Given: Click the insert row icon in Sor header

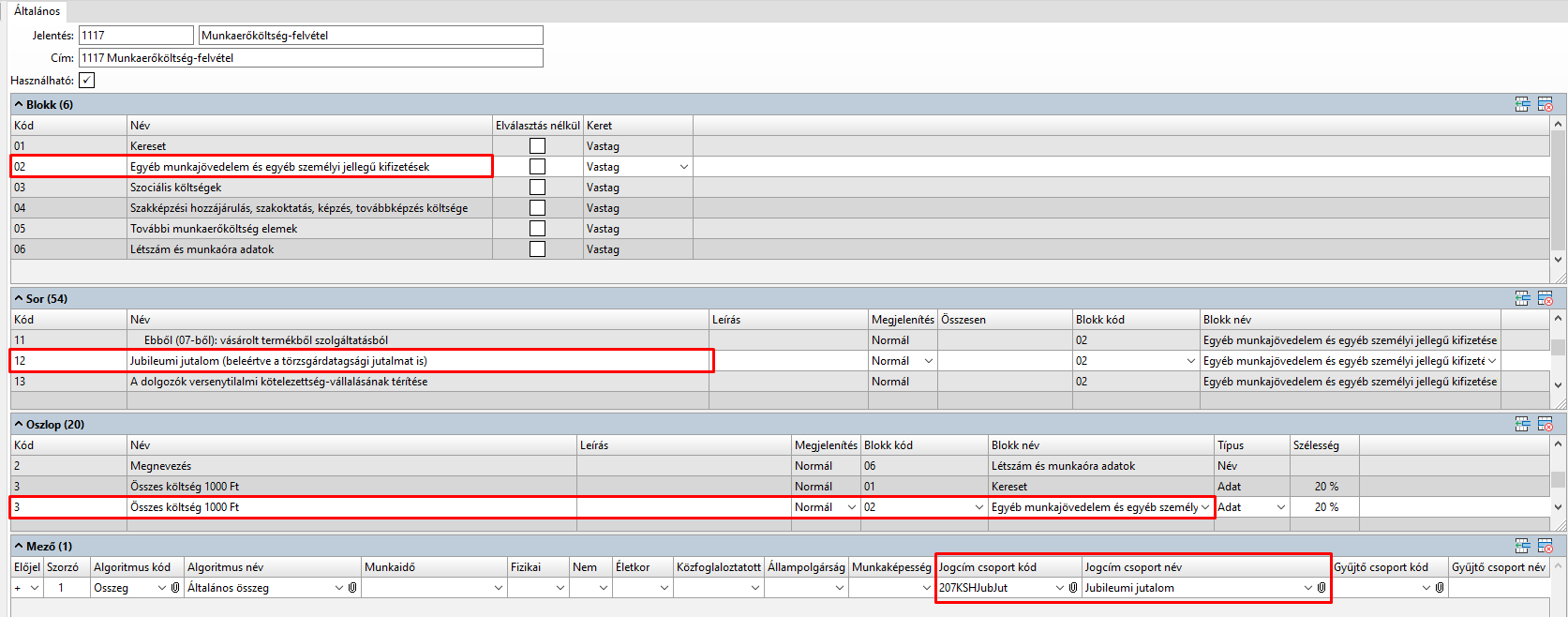Looking at the screenshot, I should (x=1522, y=298).
